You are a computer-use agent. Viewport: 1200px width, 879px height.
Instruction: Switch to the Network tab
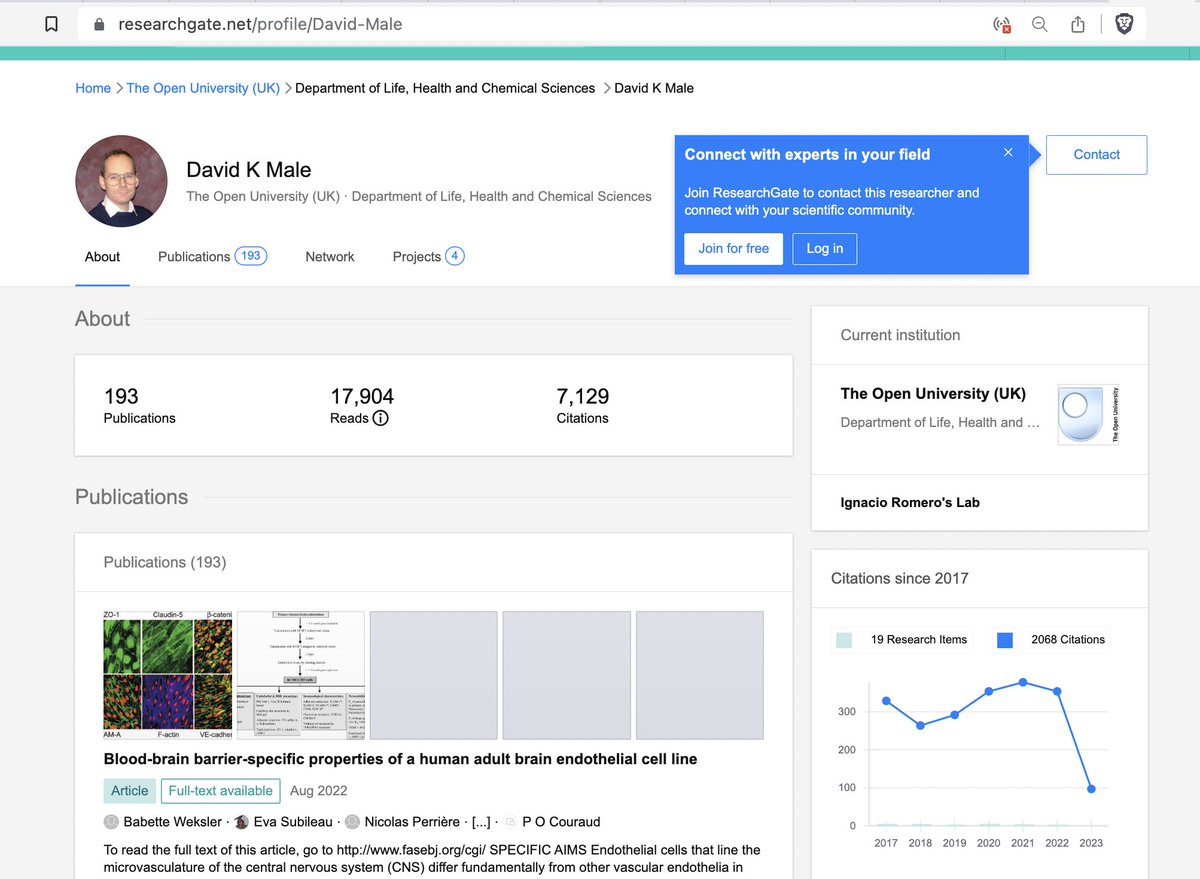coord(330,257)
